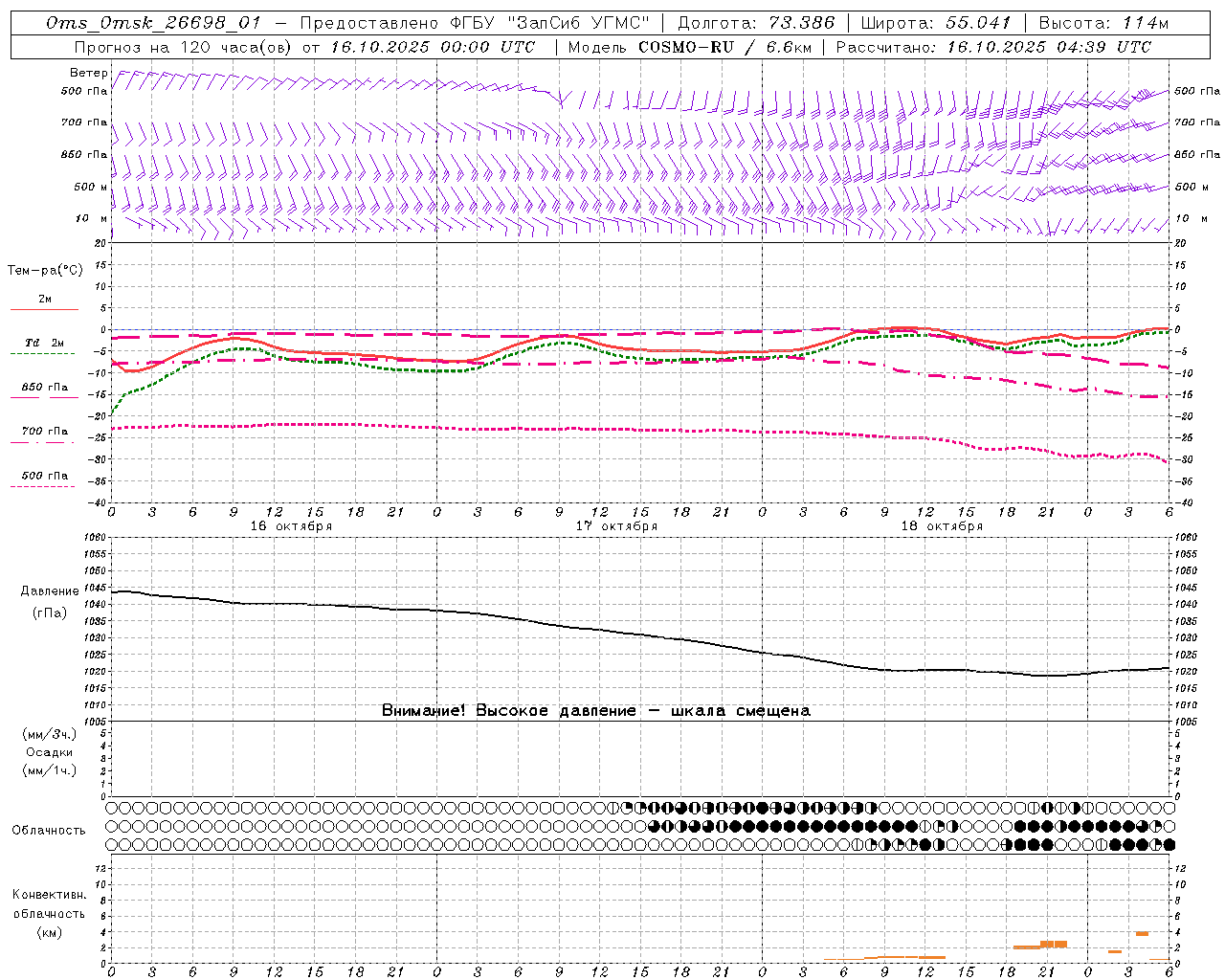This screenshot has height=980, width=1225.
Task: Click the Высота: 114м header value
Action: click(1103, 23)
